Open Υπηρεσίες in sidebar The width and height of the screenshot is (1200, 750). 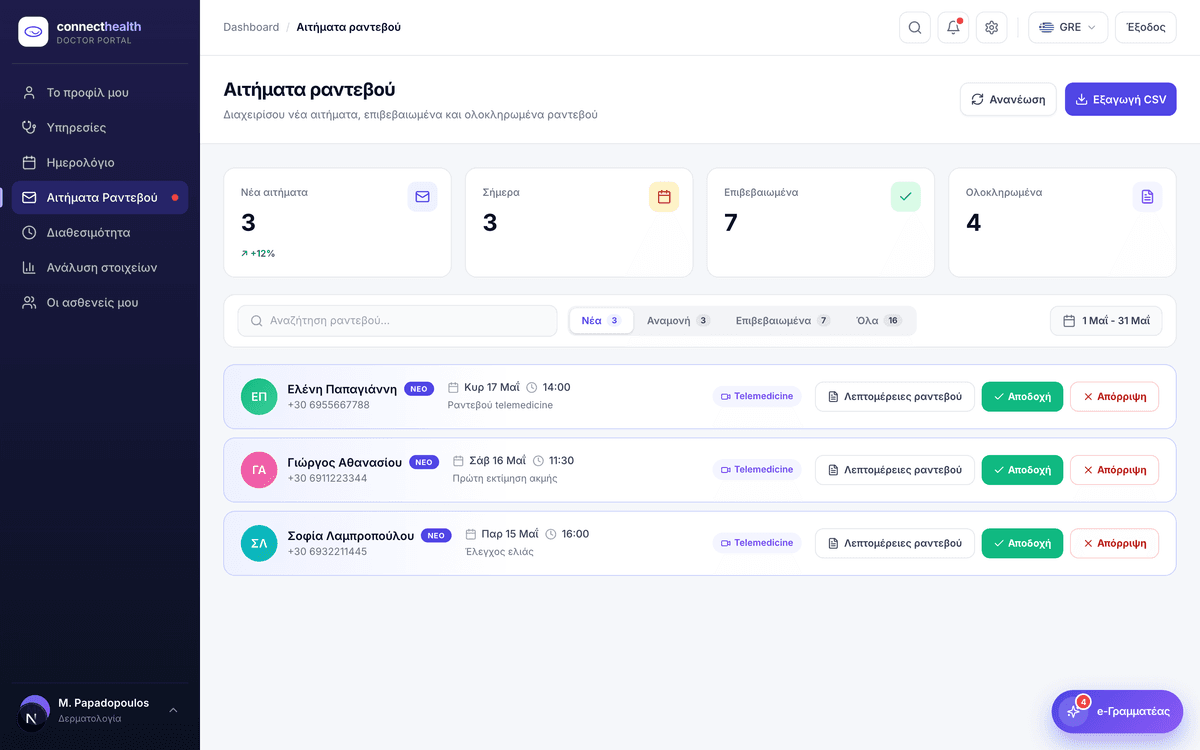(100, 127)
